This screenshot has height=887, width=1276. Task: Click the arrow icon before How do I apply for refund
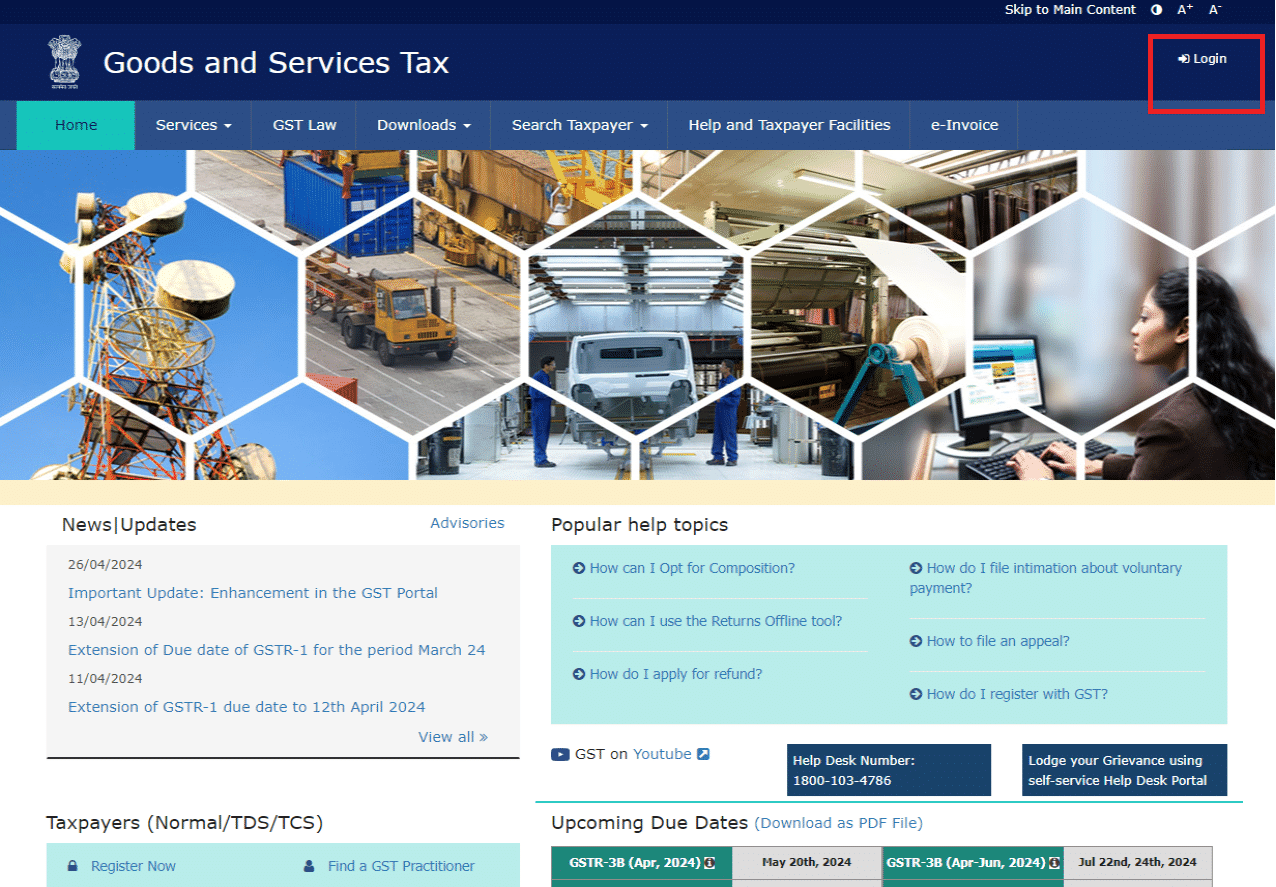[x=577, y=674]
